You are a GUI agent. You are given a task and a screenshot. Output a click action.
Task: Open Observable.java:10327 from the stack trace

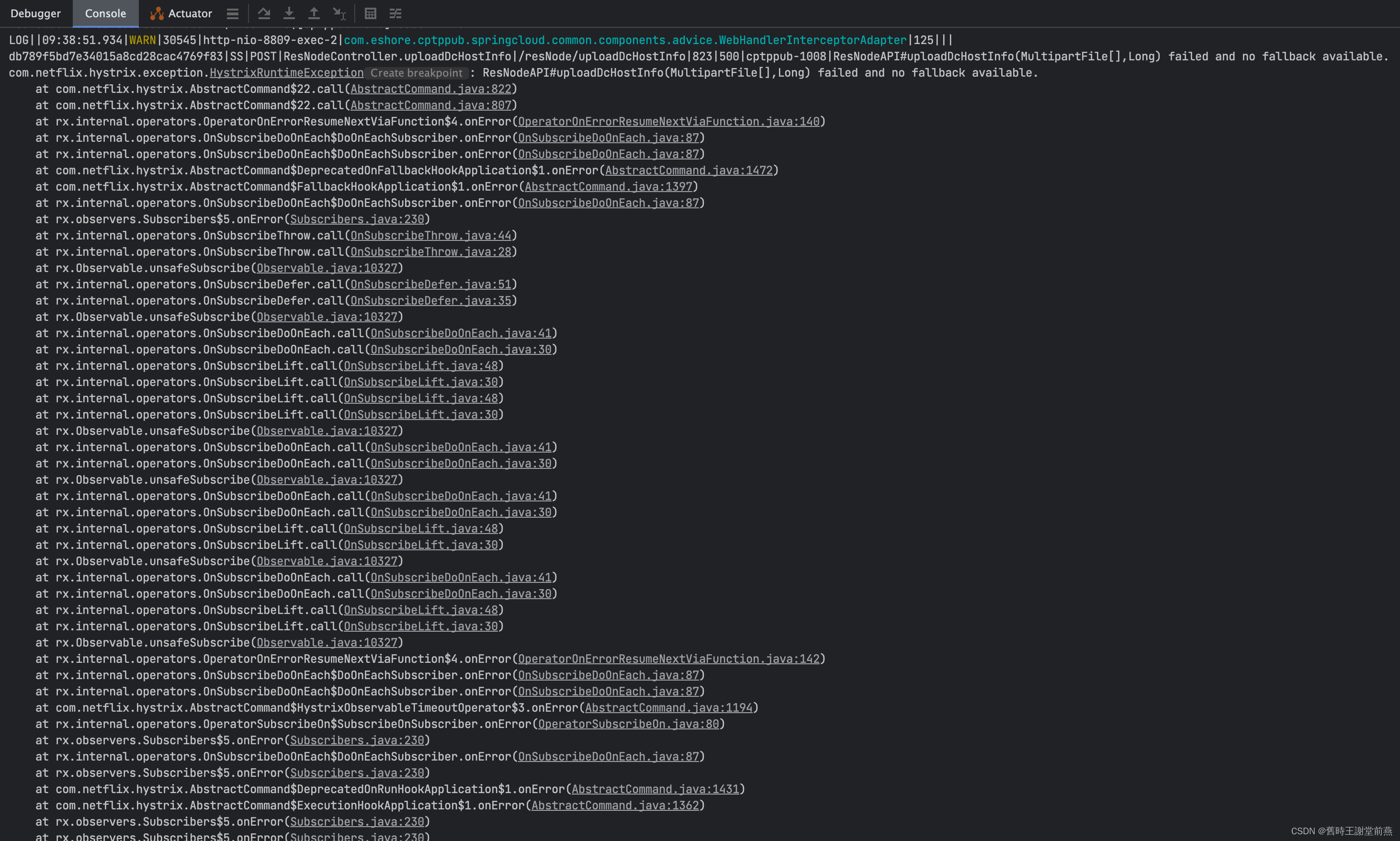[x=327, y=268]
